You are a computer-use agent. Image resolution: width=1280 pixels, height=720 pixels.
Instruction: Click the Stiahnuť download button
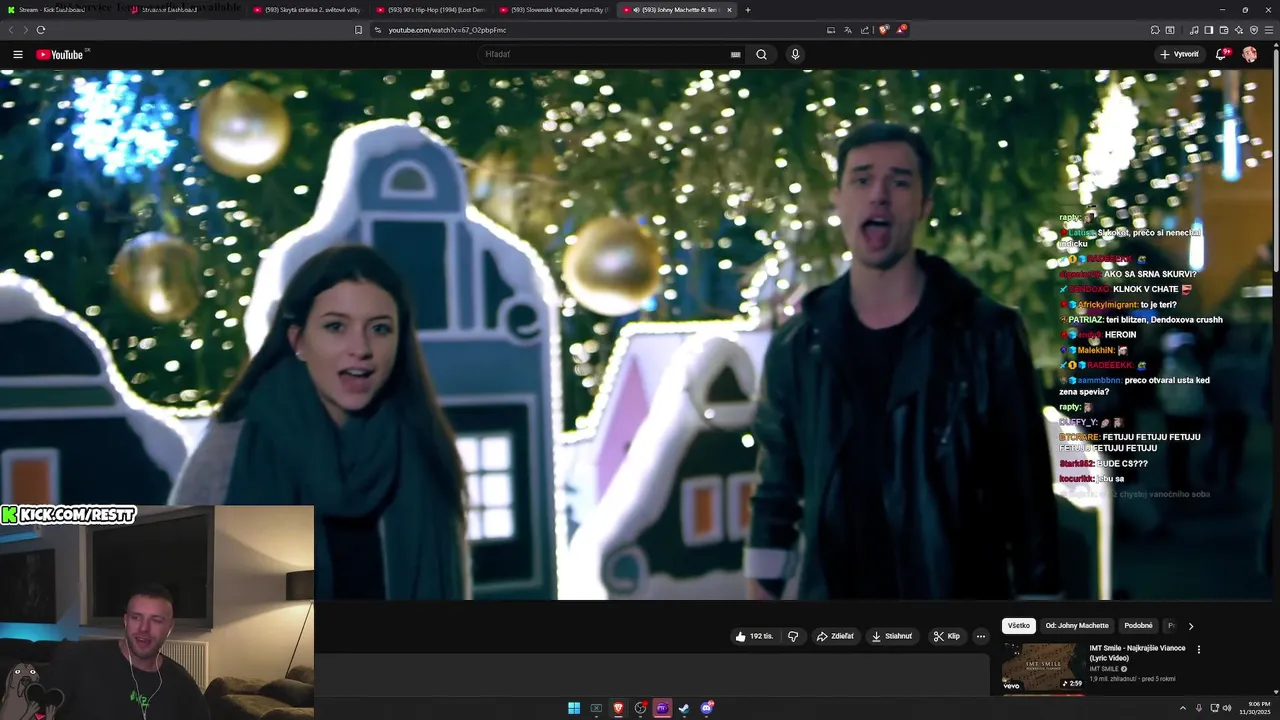point(891,636)
